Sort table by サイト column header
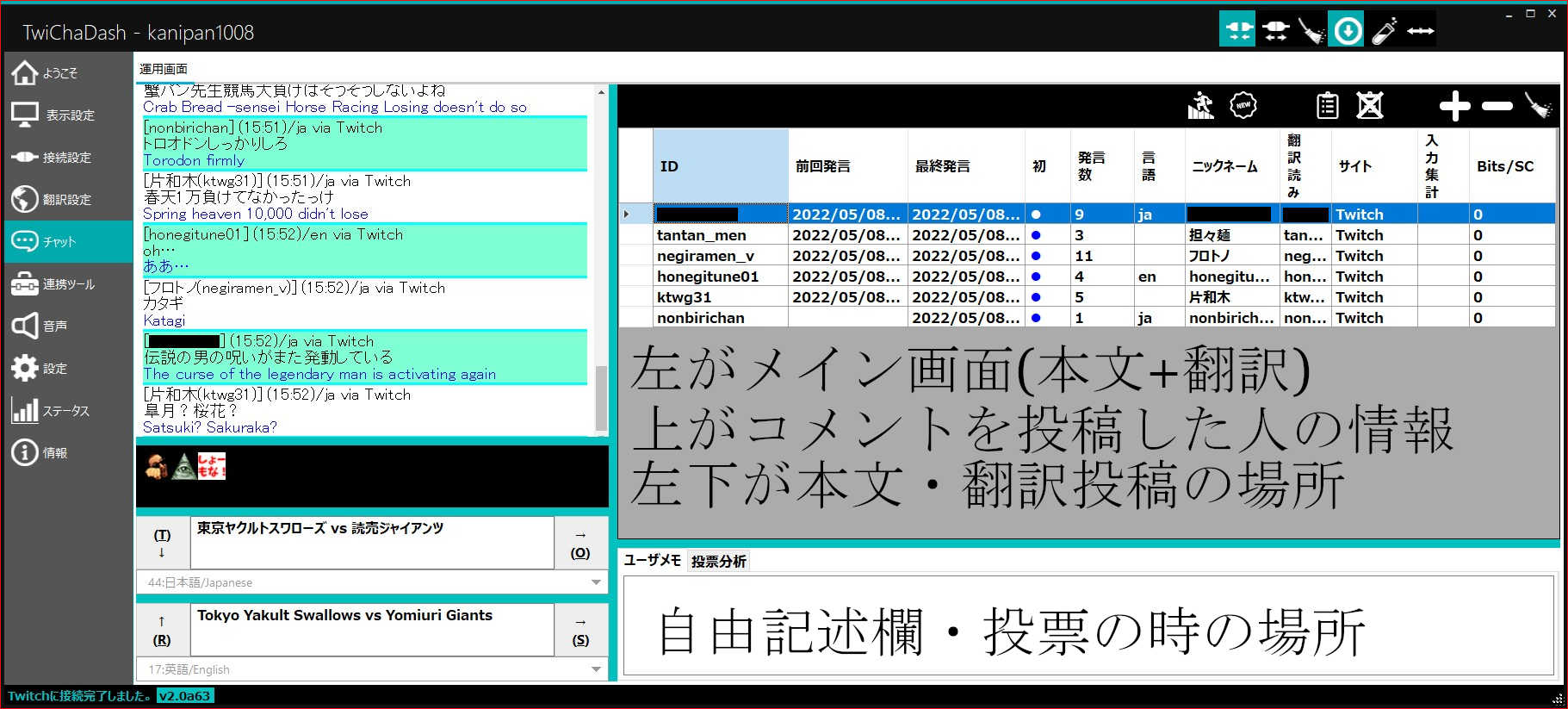Image resolution: width=1568 pixels, height=709 pixels. click(1374, 166)
